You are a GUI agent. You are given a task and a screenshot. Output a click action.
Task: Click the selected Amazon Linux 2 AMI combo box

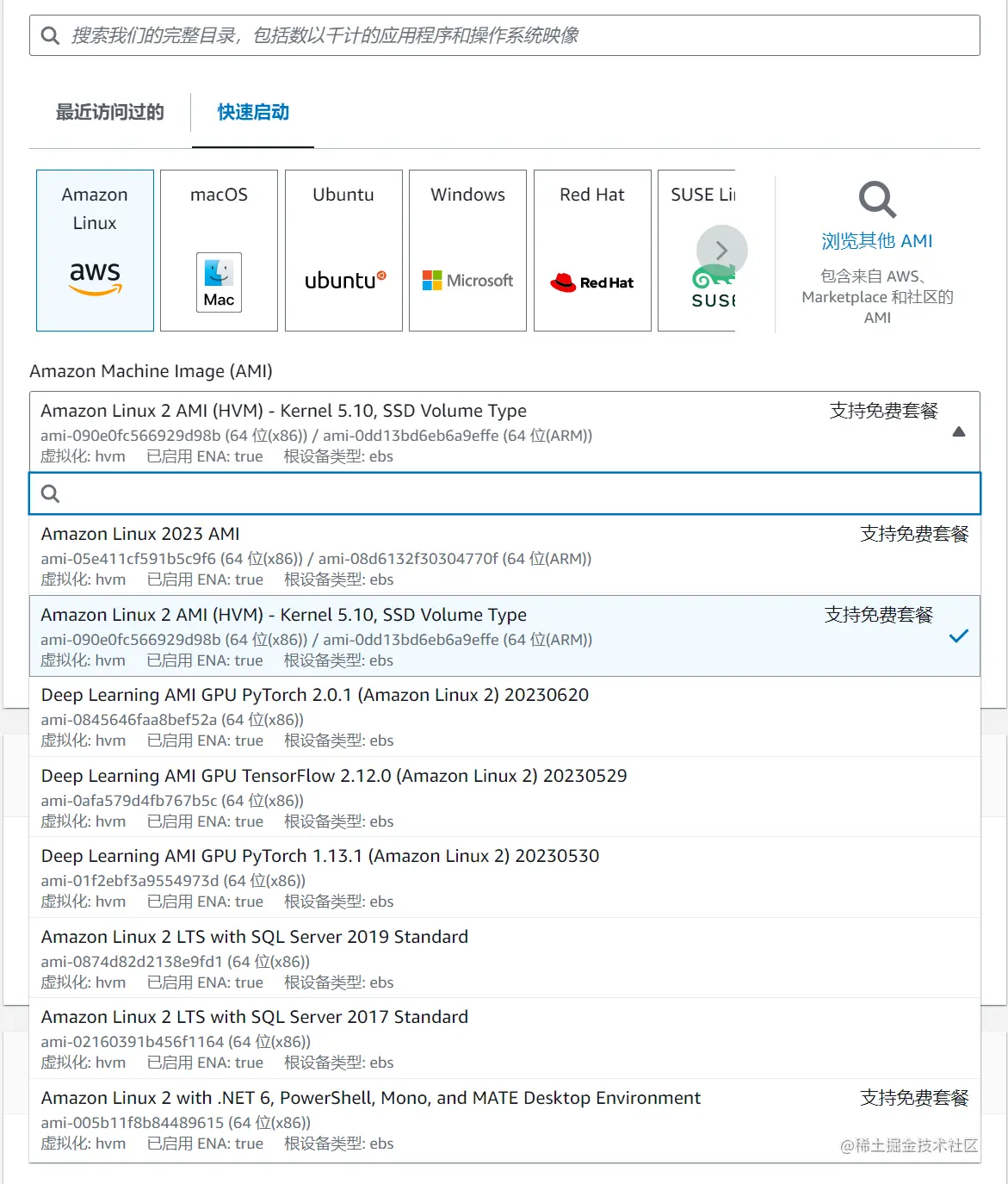(x=504, y=431)
